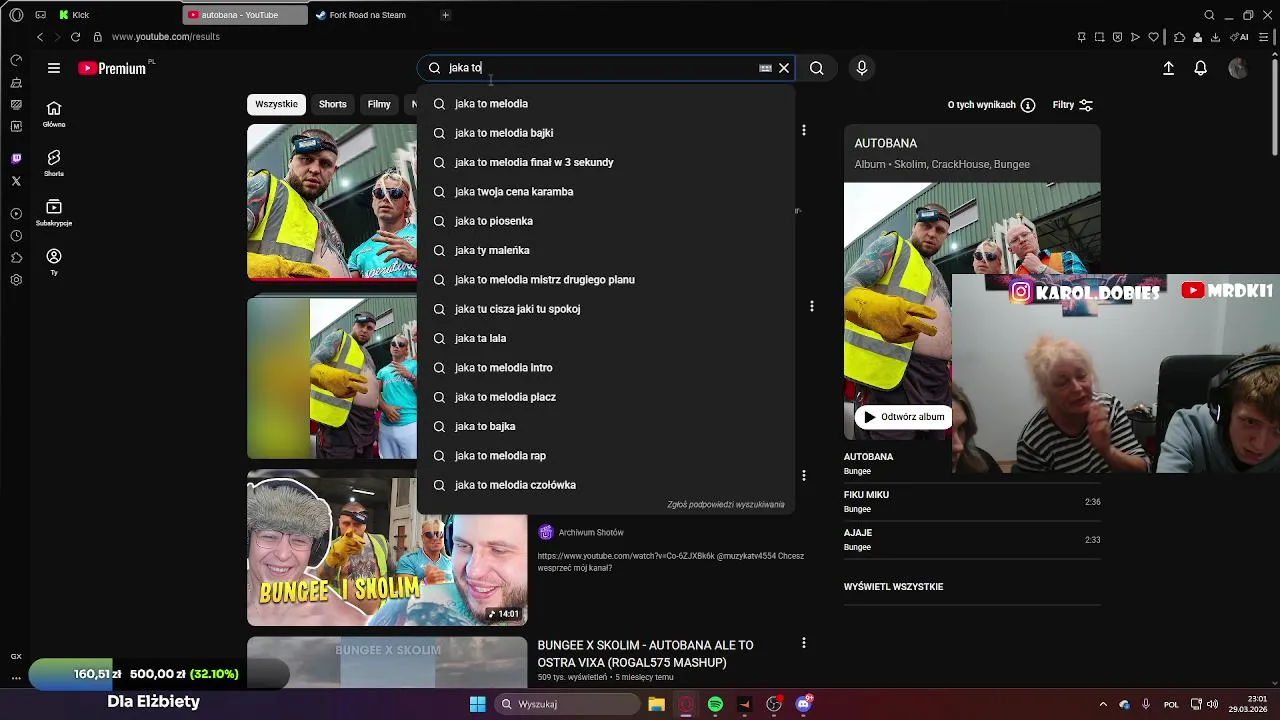The image size is (1280, 720).
Task: Reload the current page
Action: [75, 37]
